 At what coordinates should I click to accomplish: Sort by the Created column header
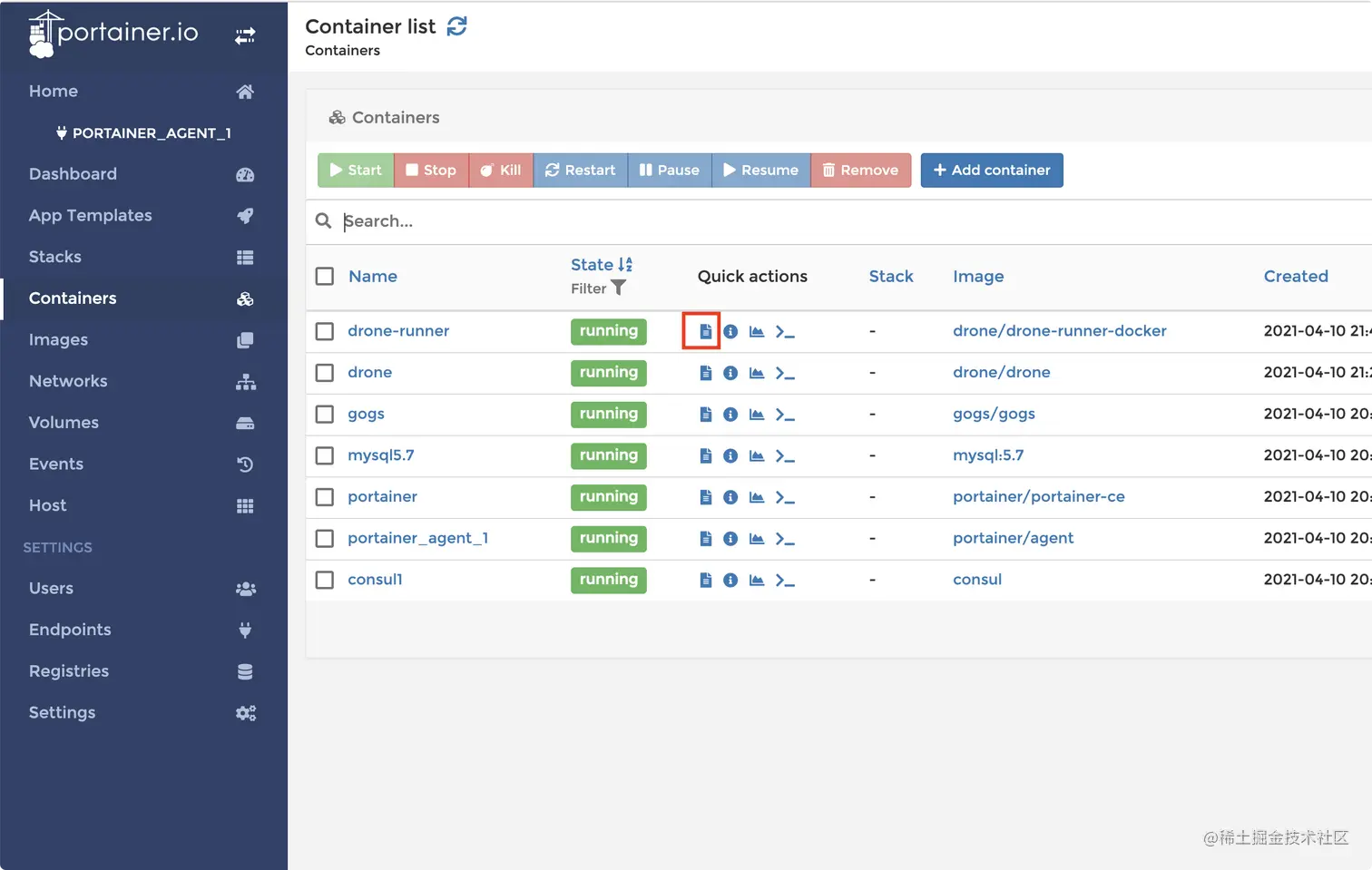[1296, 276]
